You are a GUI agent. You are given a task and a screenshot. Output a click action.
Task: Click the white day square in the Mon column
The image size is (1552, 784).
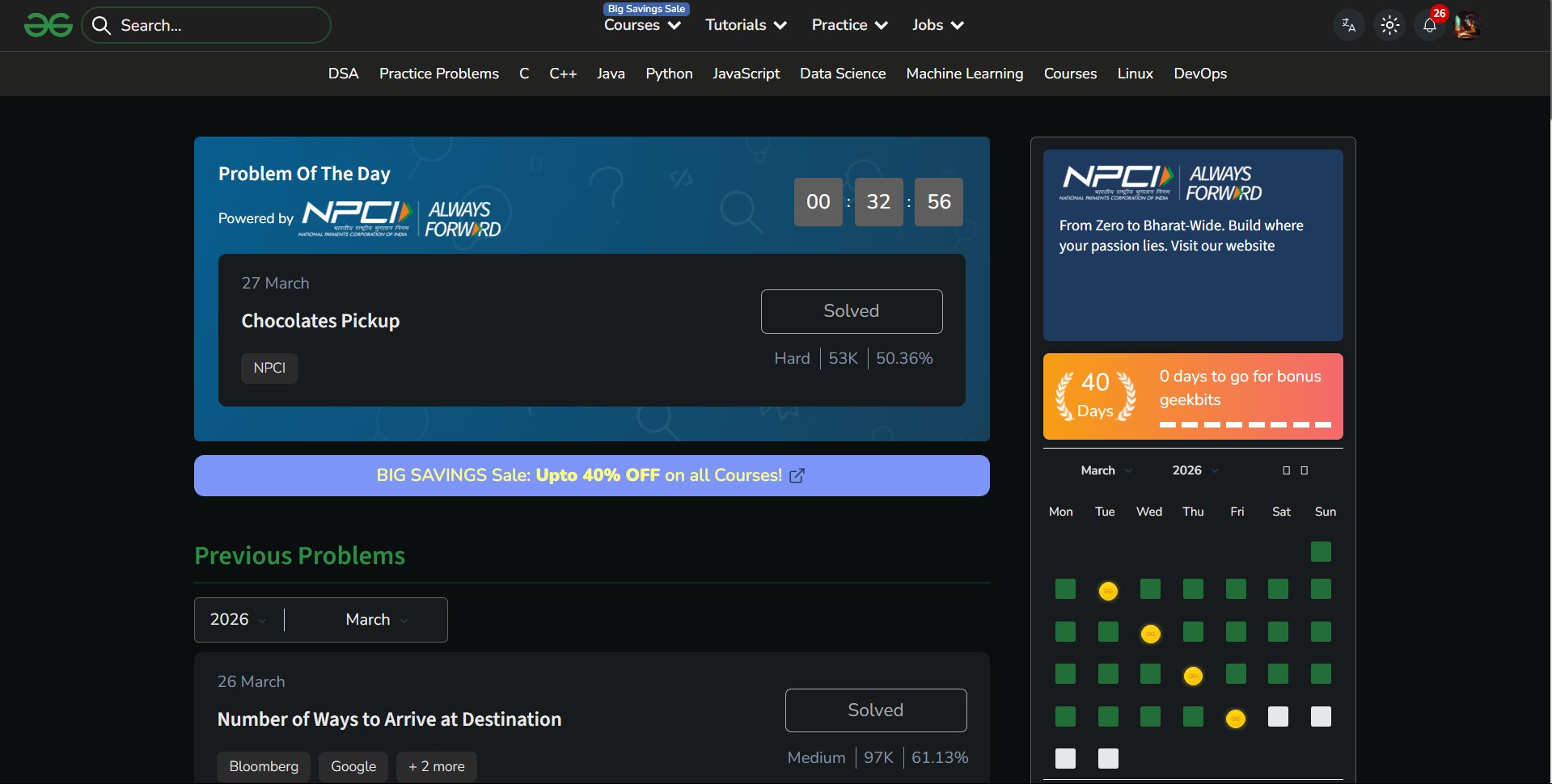[1066, 758]
